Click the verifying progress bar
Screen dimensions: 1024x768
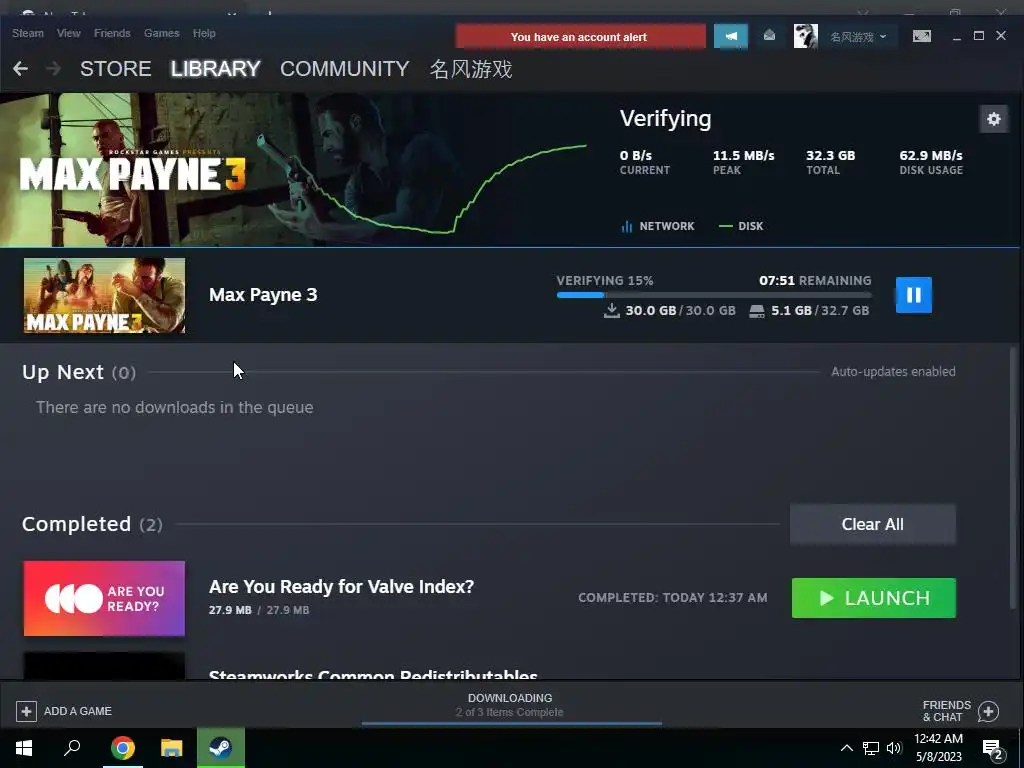(x=714, y=295)
